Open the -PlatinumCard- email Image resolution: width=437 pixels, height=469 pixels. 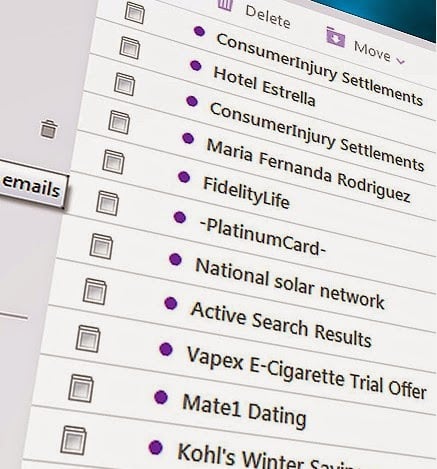coord(263,238)
